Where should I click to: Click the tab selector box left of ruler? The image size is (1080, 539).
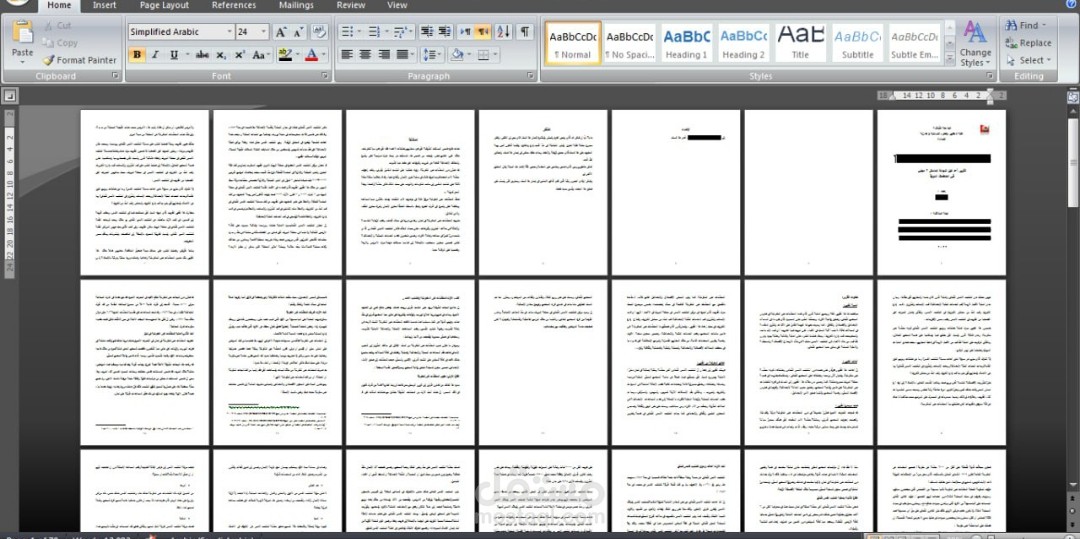point(10,96)
